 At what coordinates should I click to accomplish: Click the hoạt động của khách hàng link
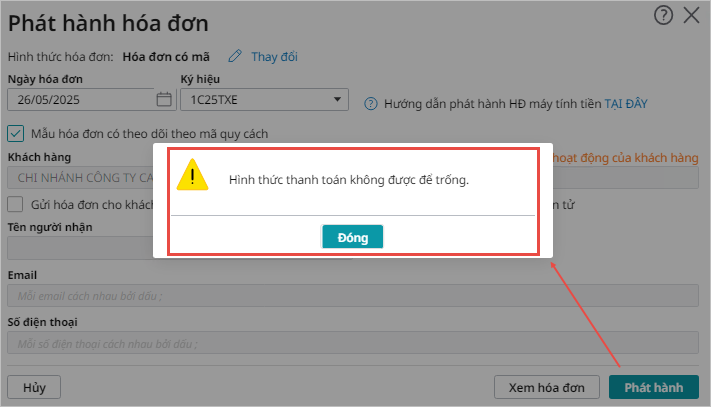coord(625,158)
